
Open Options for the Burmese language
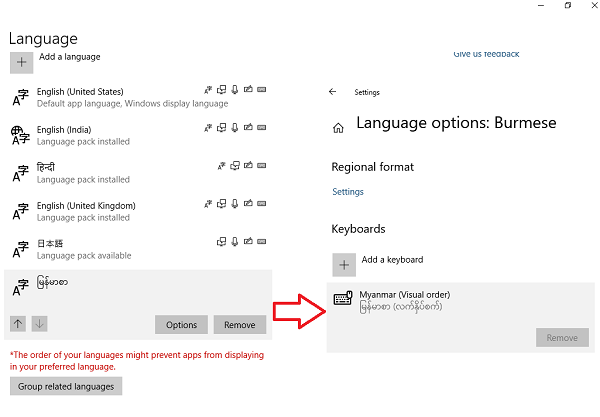pos(181,325)
